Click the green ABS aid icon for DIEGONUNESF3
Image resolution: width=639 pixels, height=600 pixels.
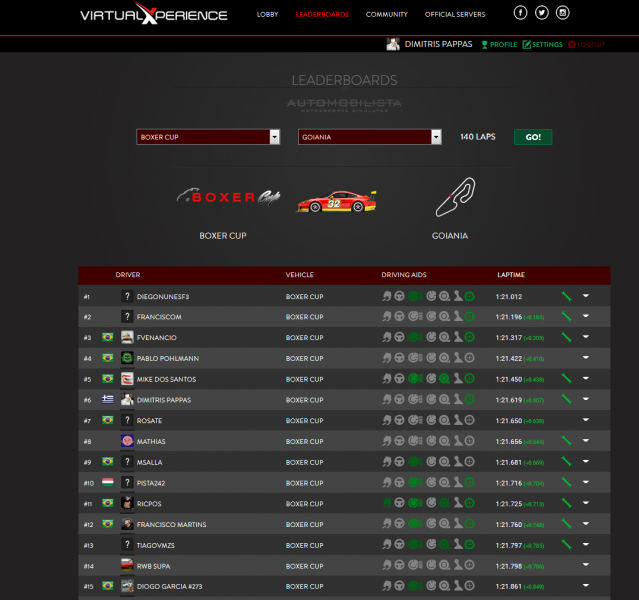coord(415,296)
